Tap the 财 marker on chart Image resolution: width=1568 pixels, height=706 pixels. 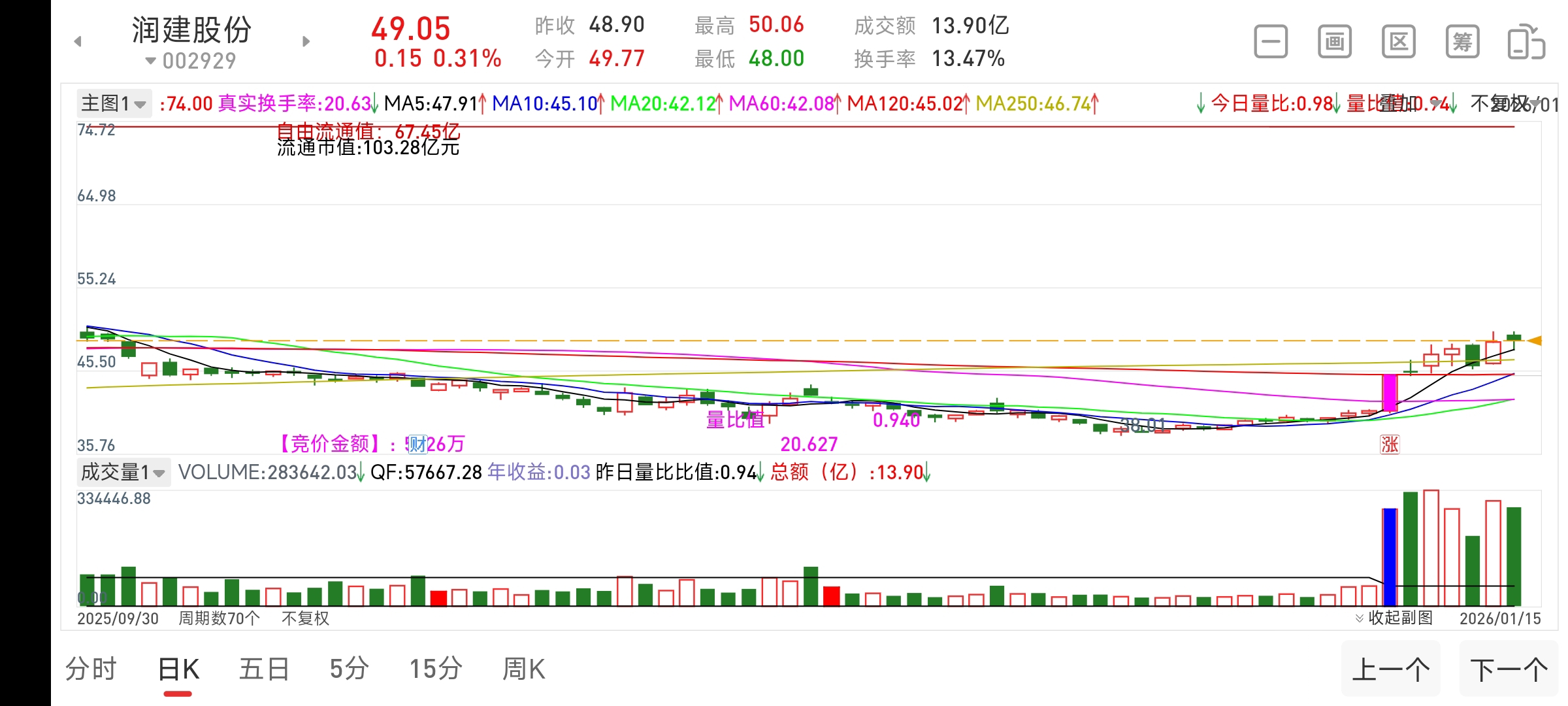(417, 445)
